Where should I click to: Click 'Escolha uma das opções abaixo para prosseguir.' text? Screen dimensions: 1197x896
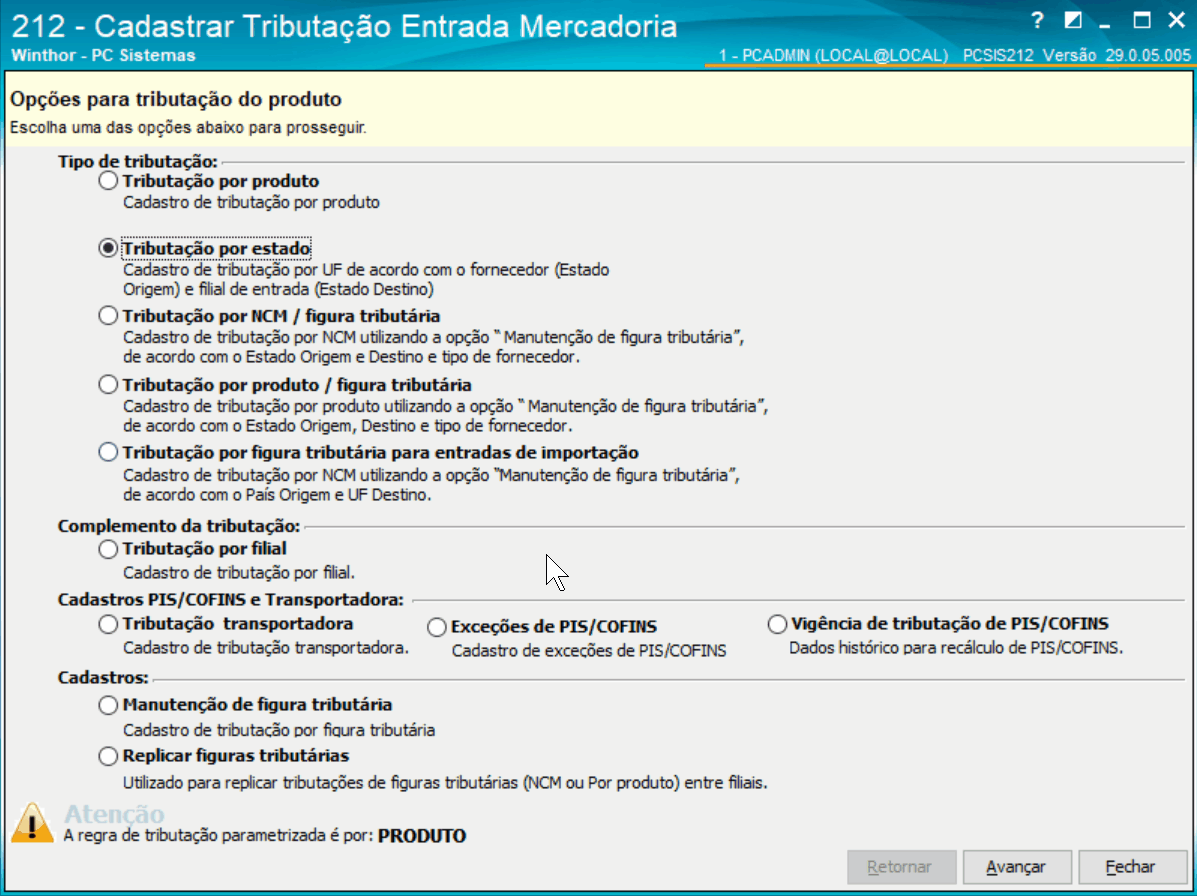point(188,127)
